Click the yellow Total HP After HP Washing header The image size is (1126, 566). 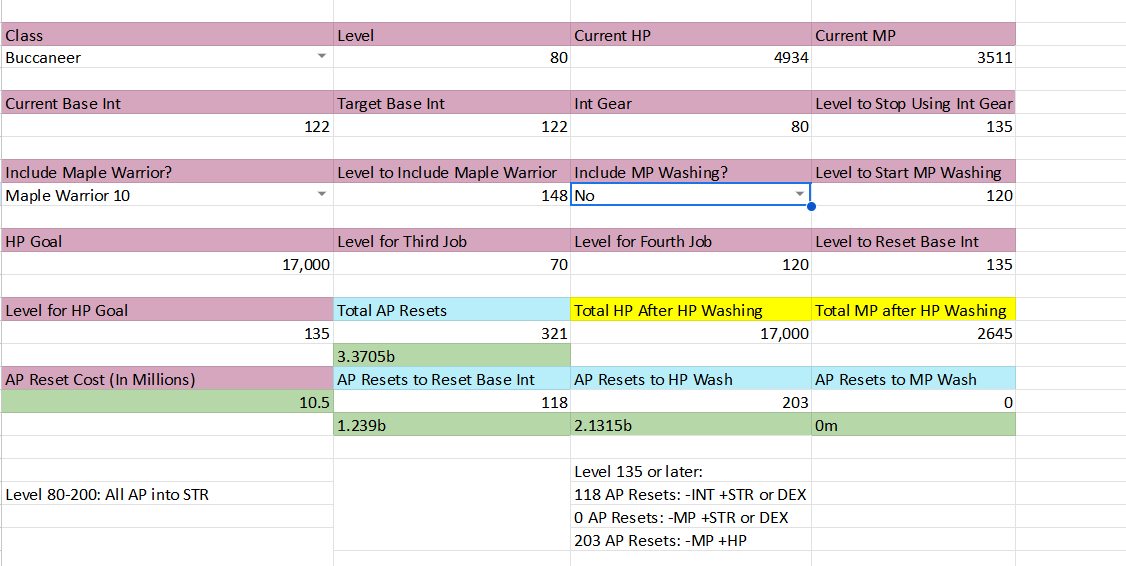click(690, 311)
